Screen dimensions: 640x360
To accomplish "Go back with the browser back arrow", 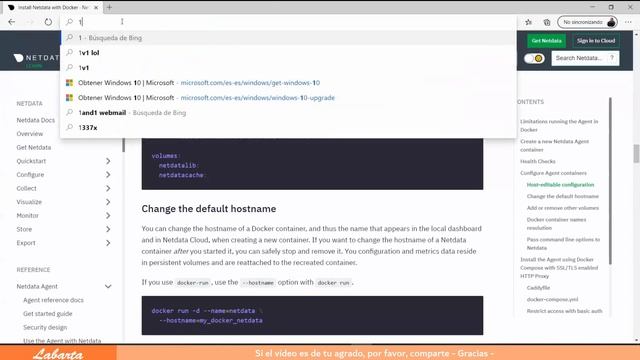I will pyautogui.click(x=11, y=22).
